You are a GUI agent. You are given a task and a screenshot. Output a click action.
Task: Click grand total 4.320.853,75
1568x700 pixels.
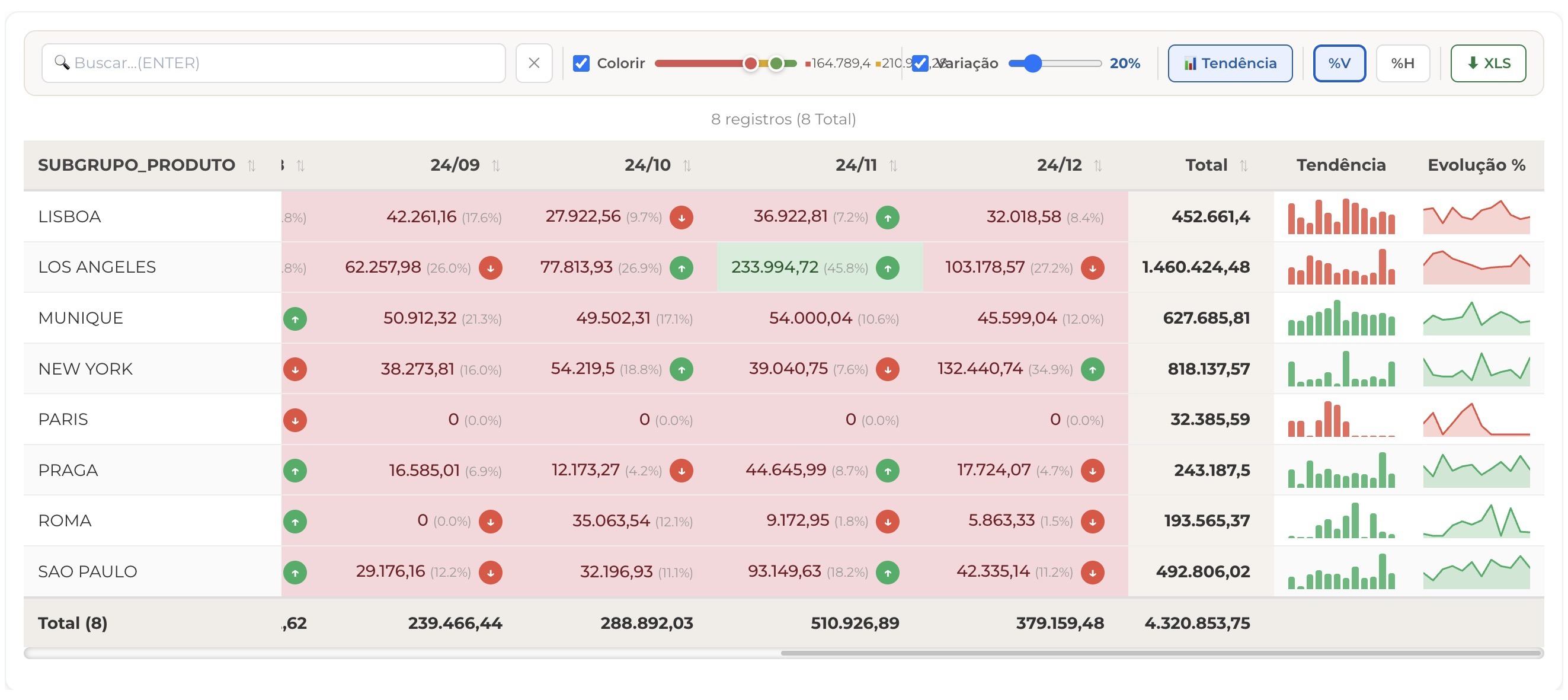pos(1196,624)
